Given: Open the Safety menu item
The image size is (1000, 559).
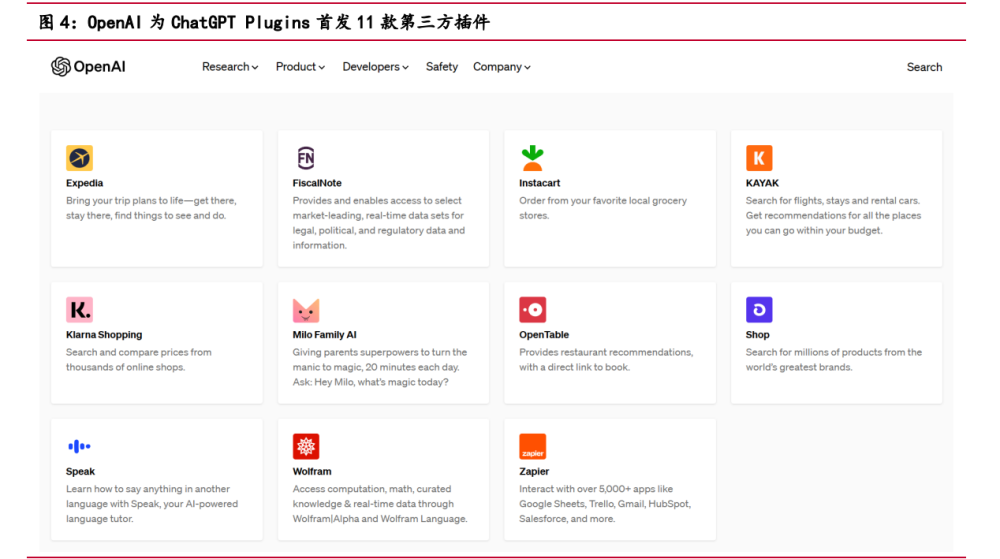Looking at the screenshot, I should (441, 67).
